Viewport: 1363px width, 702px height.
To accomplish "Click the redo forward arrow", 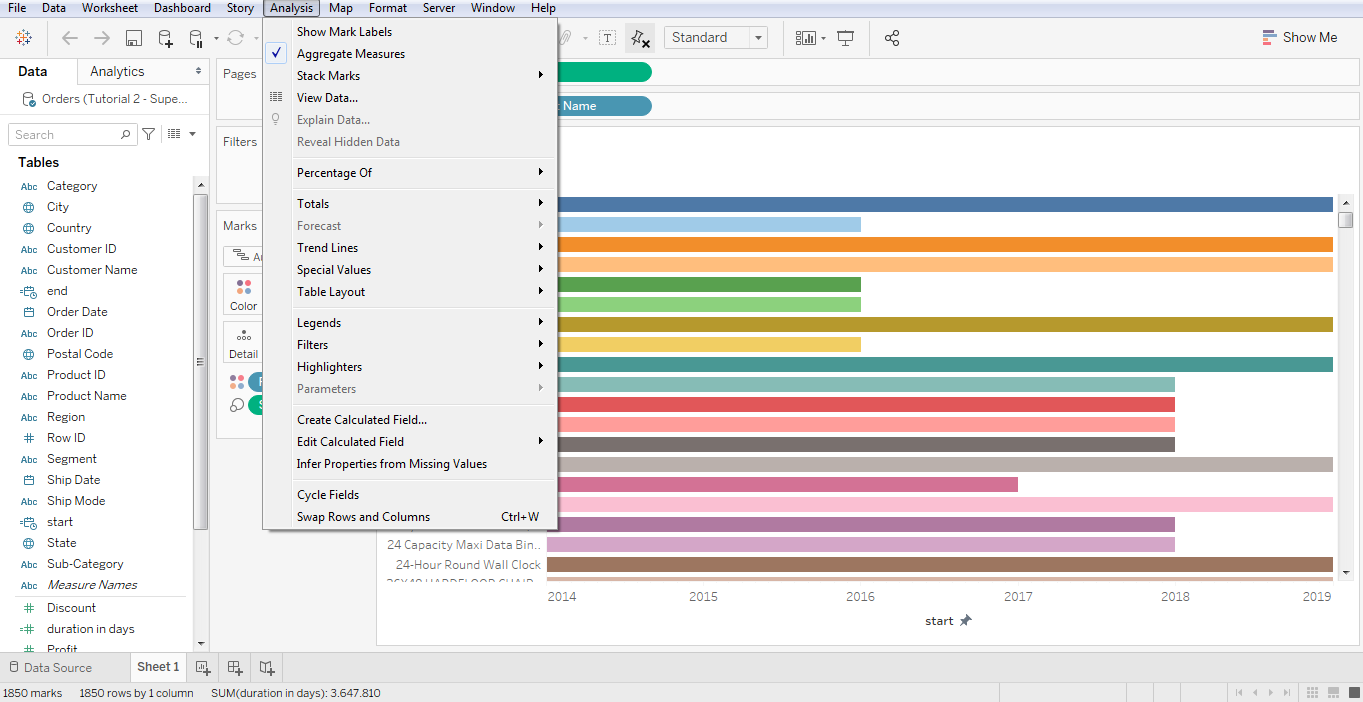I will coord(102,38).
